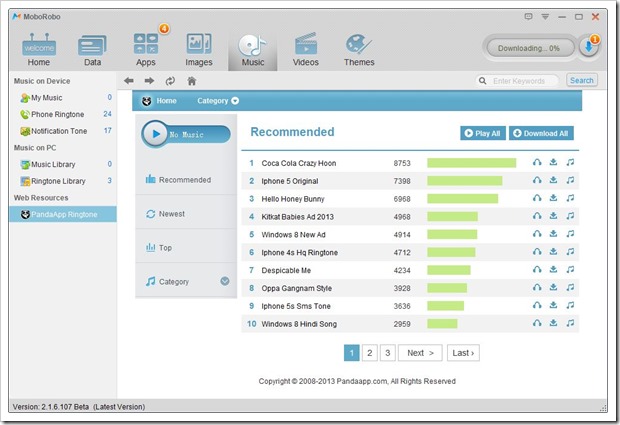This screenshot has width=620, height=425.
Task: Download the Hello Honey Bunny ringtone
Action: [553, 198]
